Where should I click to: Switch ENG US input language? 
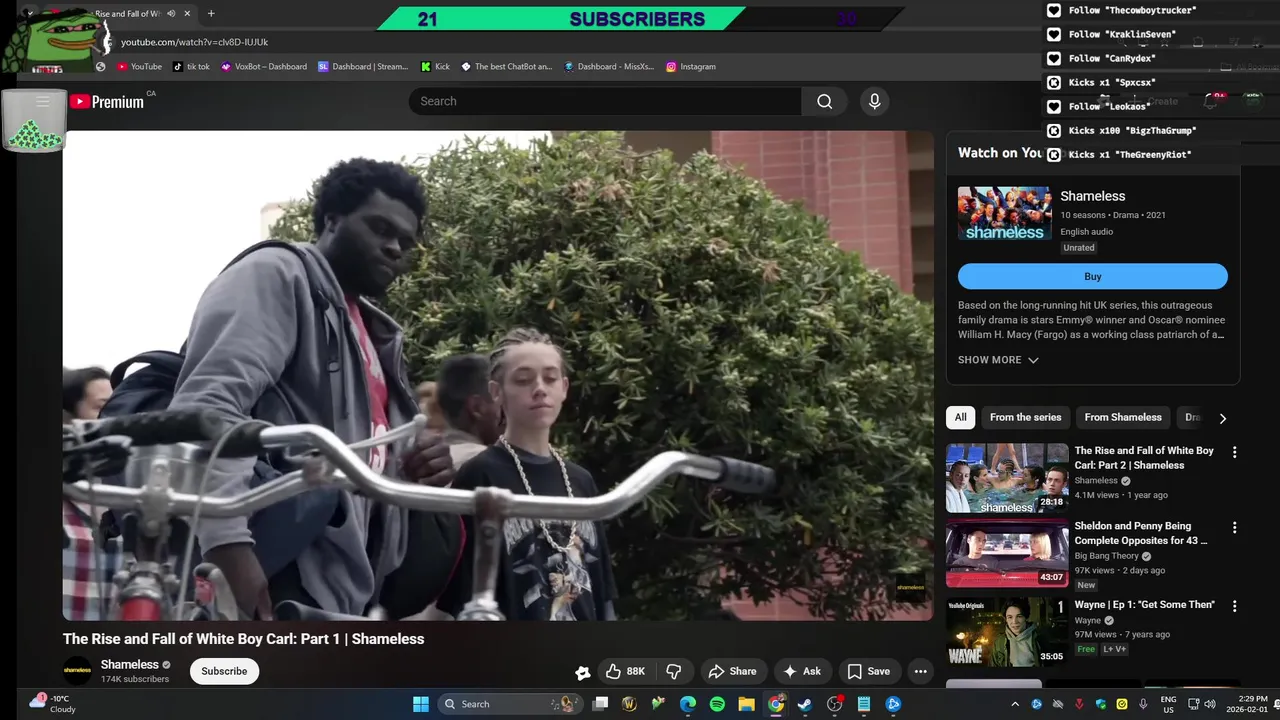pyautogui.click(x=1168, y=704)
